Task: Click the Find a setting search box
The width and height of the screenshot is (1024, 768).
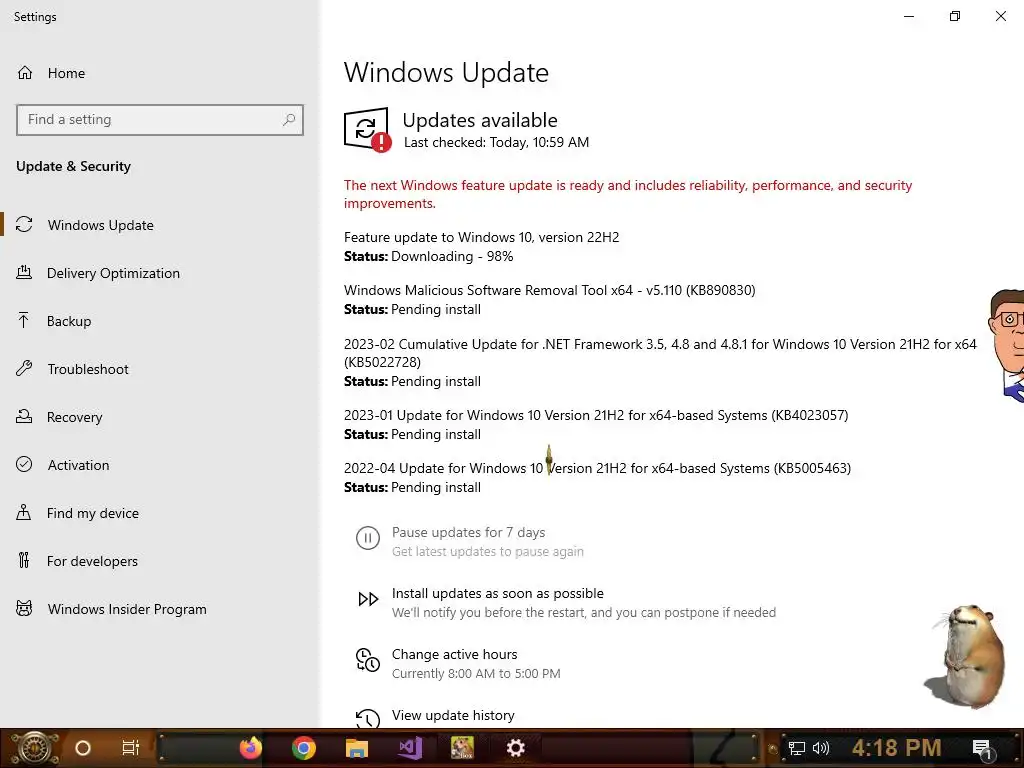Action: (160, 120)
